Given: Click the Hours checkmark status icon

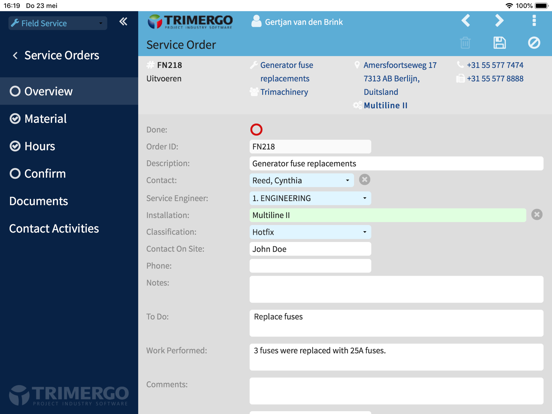Looking at the screenshot, I should [15, 146].
